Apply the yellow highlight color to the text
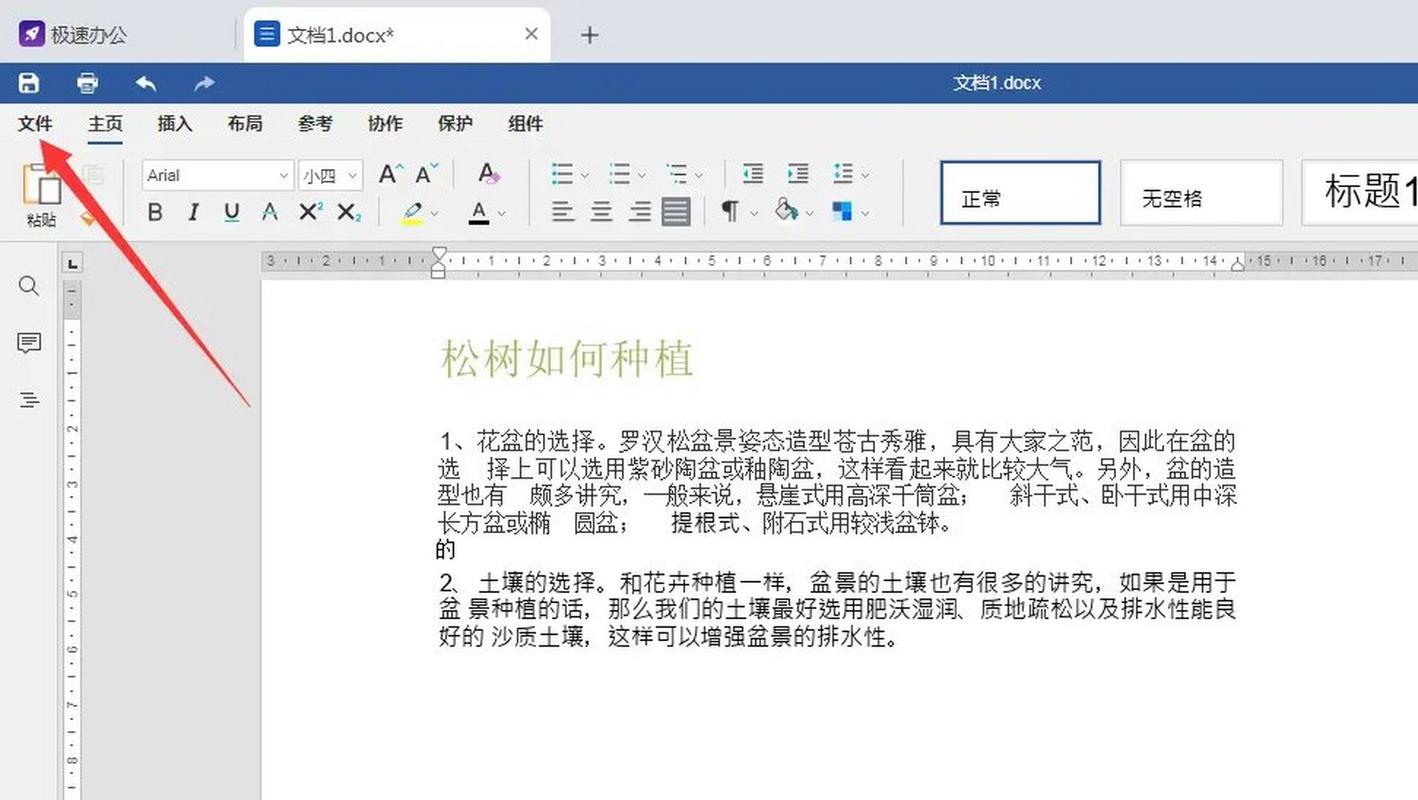Screen dimensions: 1418x800 point(414,212)
